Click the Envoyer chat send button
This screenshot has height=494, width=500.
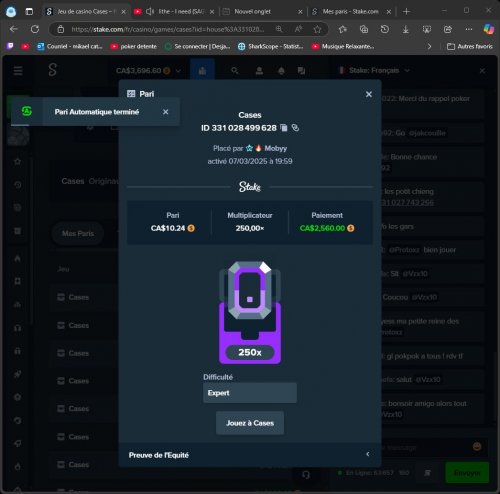click(467, 473)
